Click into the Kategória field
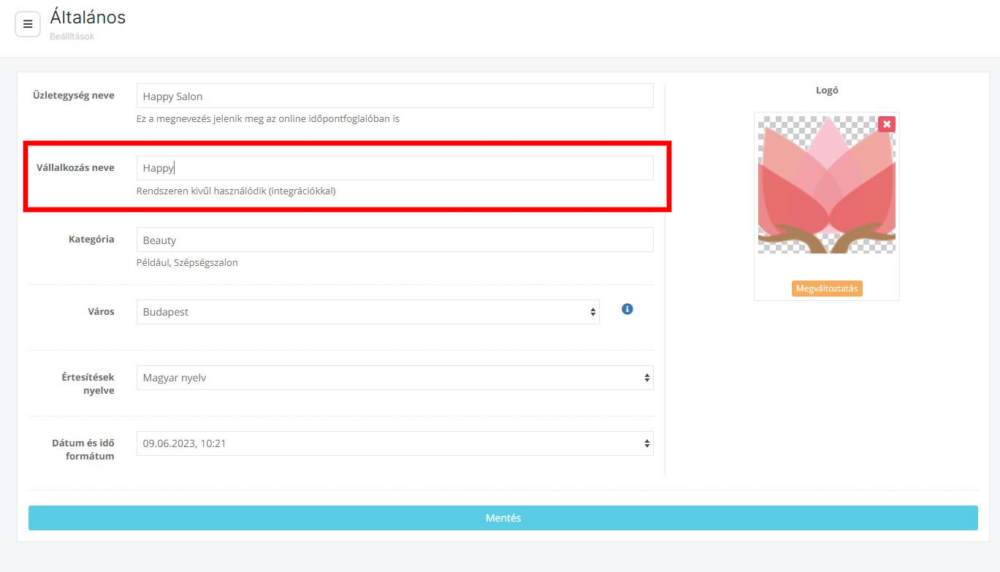Viewport: 1000px width, 572px height. 395,240
